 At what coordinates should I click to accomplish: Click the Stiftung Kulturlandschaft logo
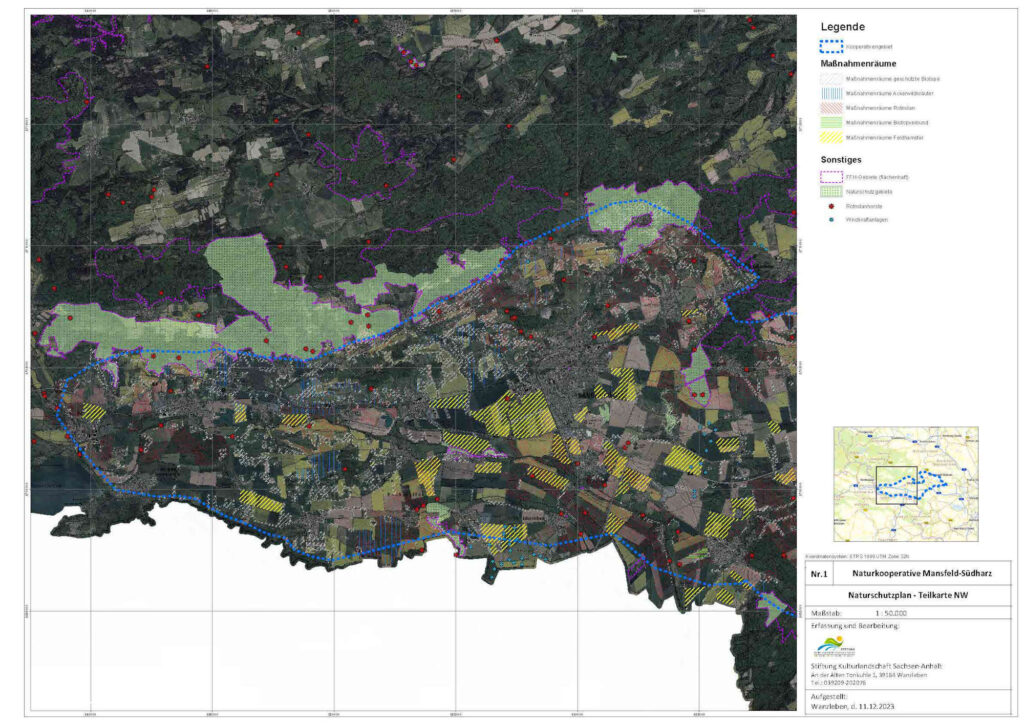pos(832,646)
